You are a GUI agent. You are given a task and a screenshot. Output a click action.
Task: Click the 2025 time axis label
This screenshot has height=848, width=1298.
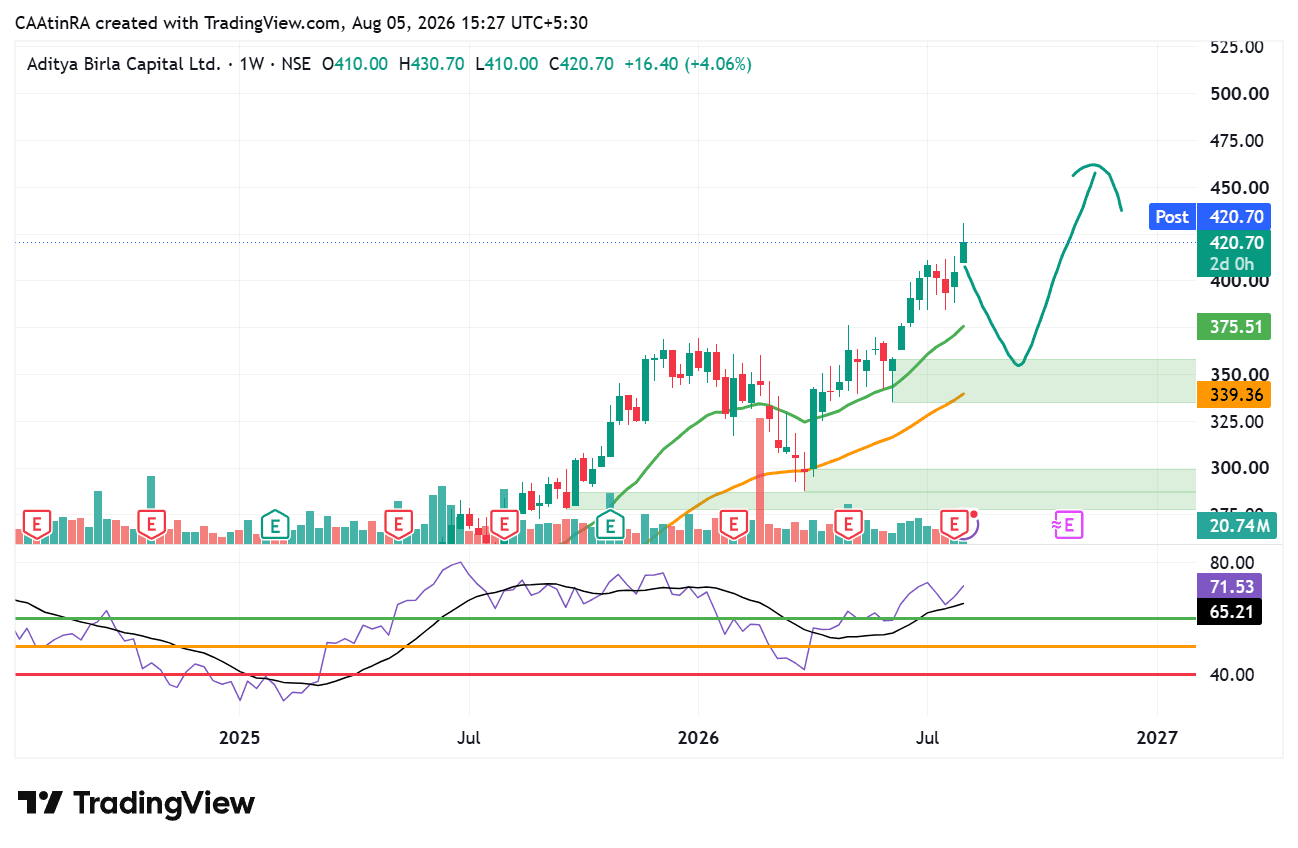pyautogui.click(x=240, y=738)
